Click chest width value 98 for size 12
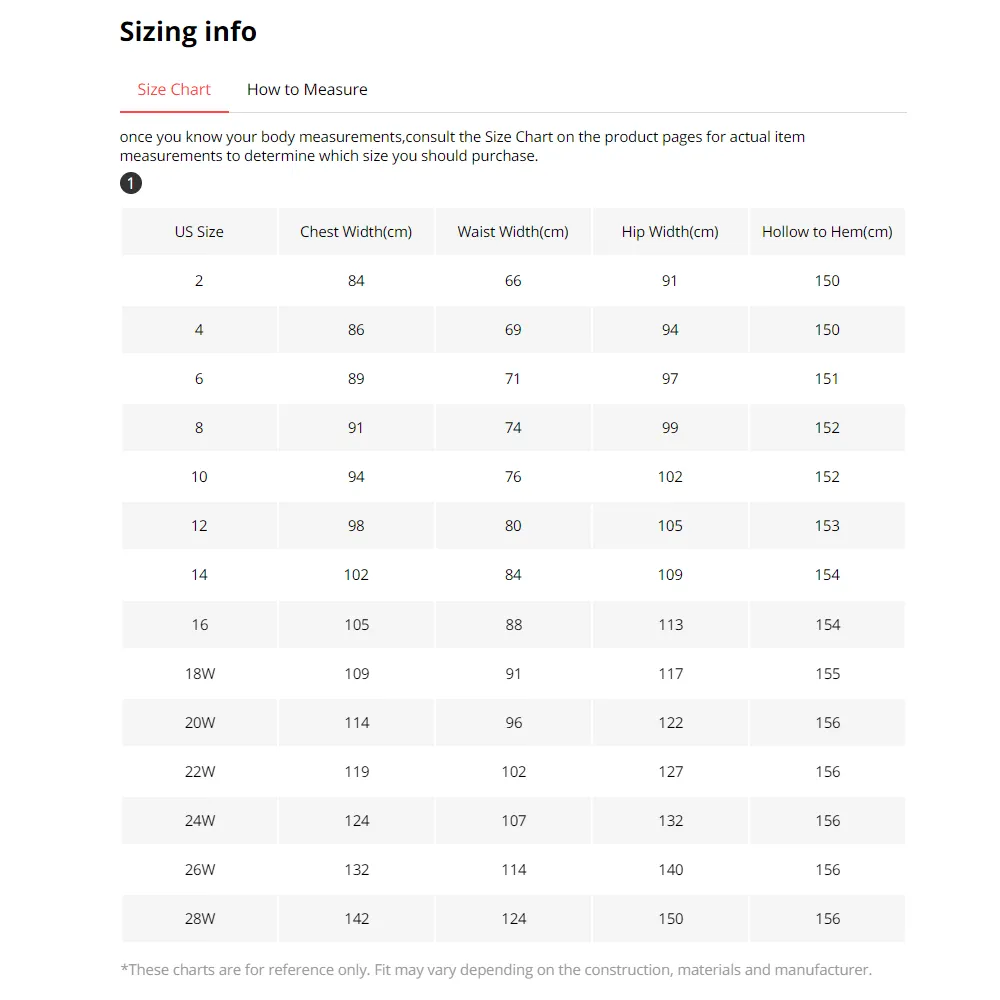 (x=356, y=526)
